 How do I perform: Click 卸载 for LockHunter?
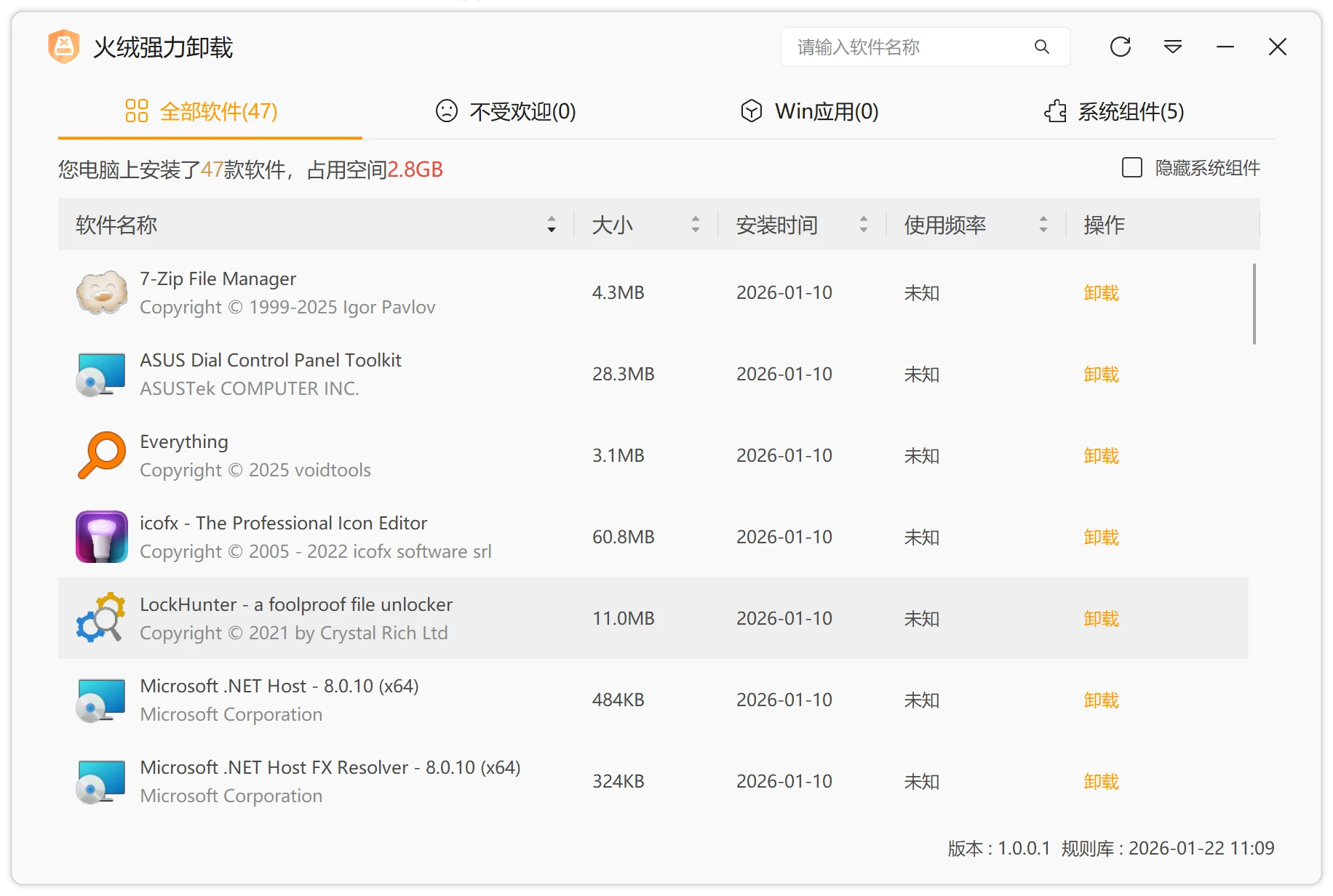tap(1101, 618)
